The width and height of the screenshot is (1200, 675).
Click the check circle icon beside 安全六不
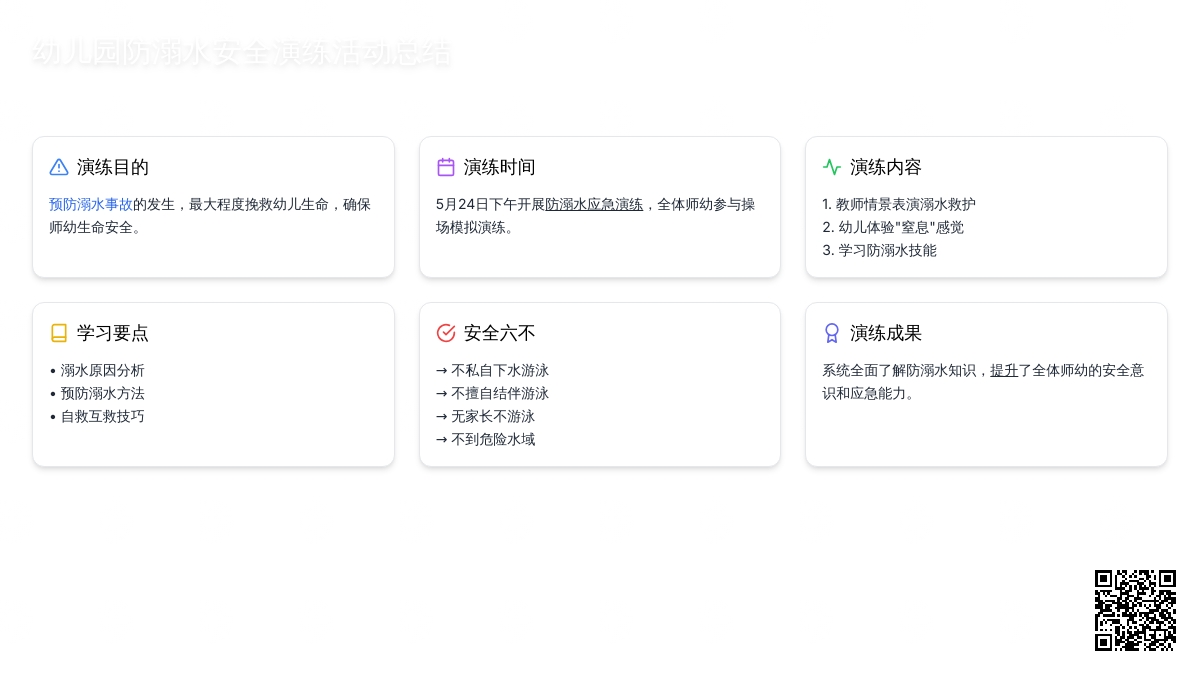446,333
